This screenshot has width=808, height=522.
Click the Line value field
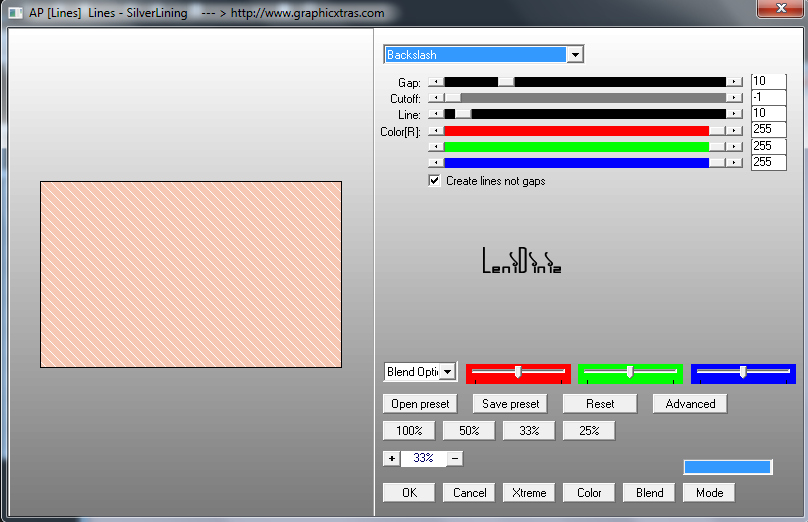(768, 113)
